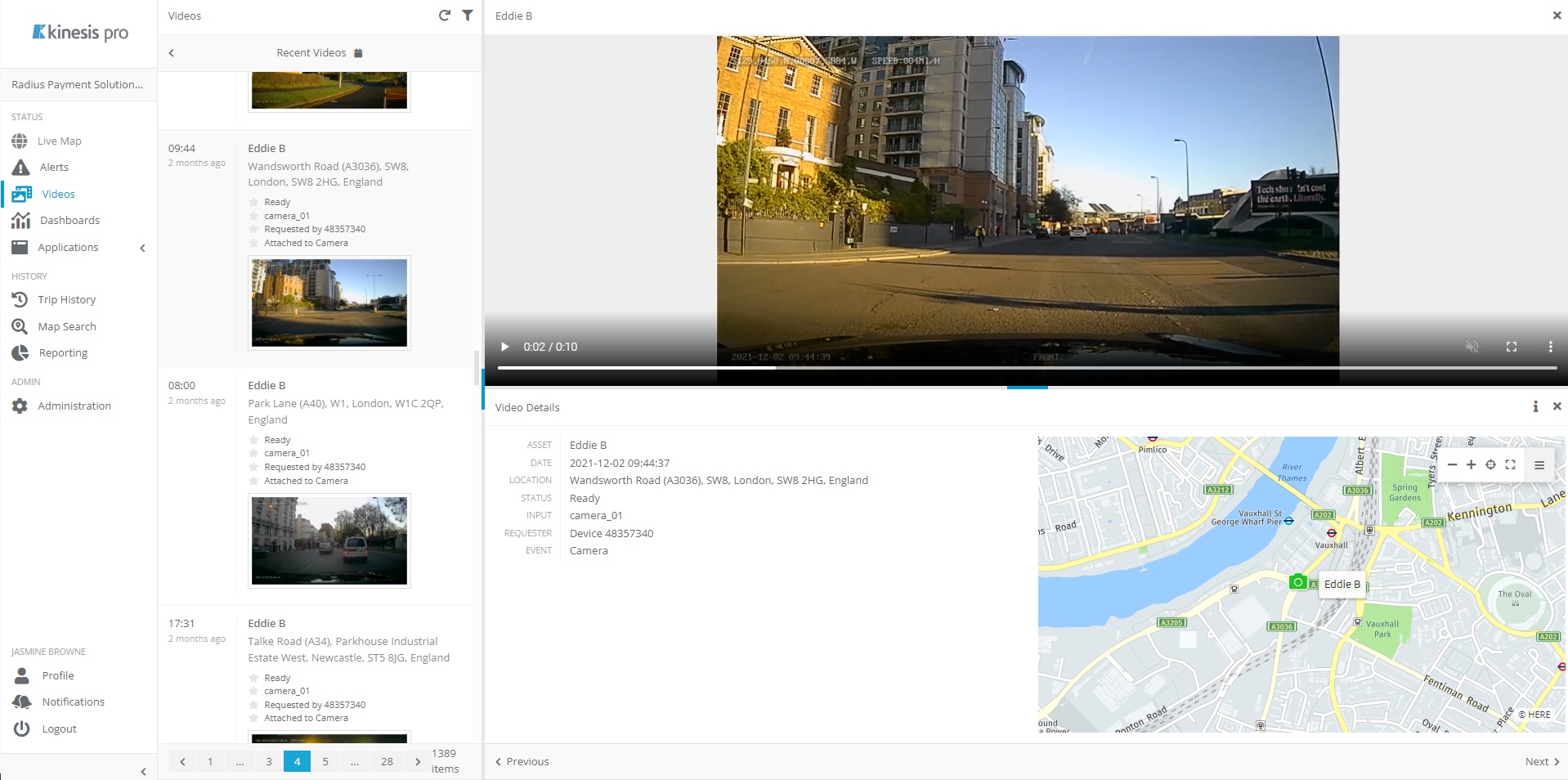Toggle star beside Attached to Camera 08:00 entry

tap(253, 481)
